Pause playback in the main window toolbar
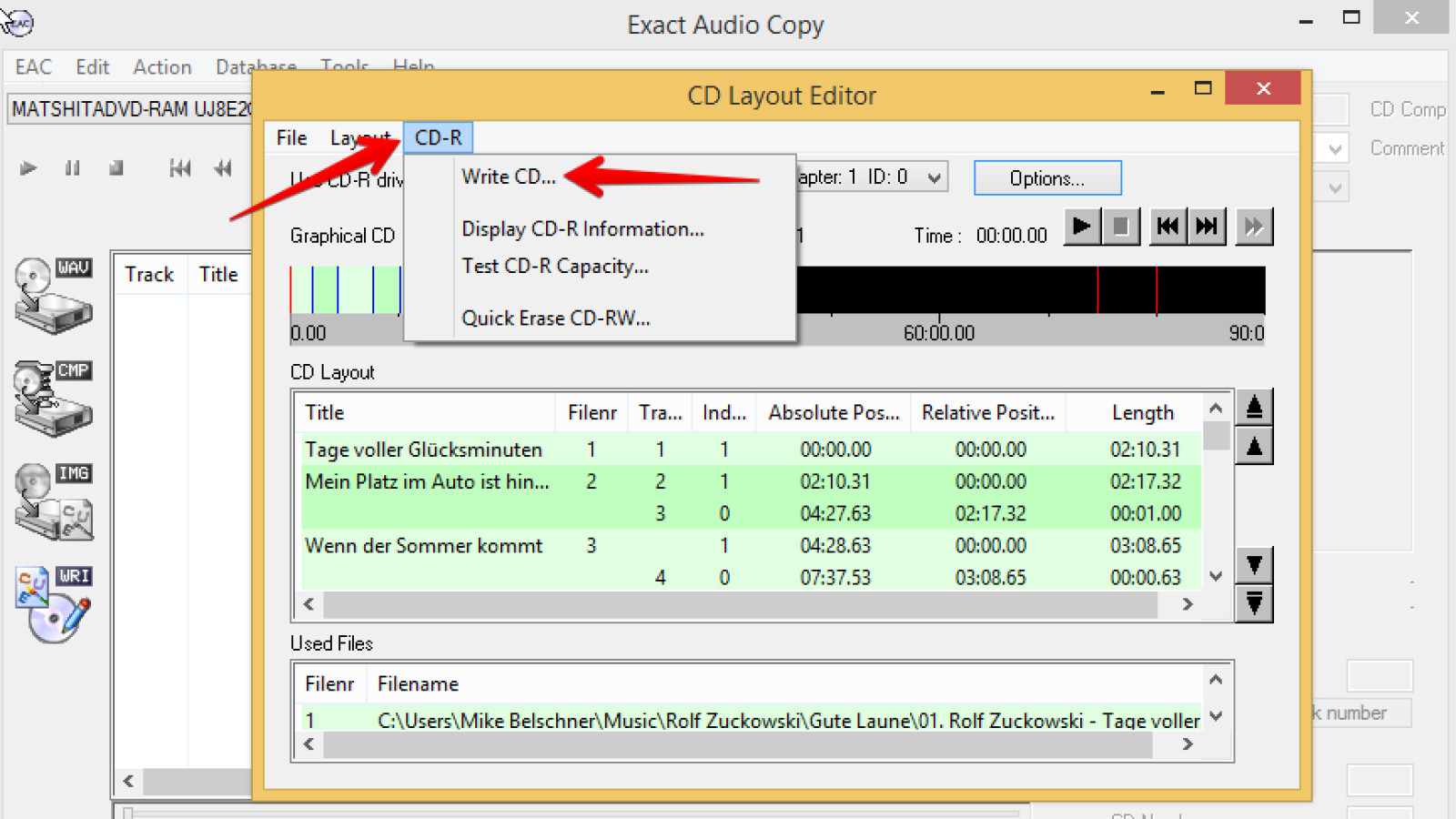1456x819 pixels. click(72, 167)
